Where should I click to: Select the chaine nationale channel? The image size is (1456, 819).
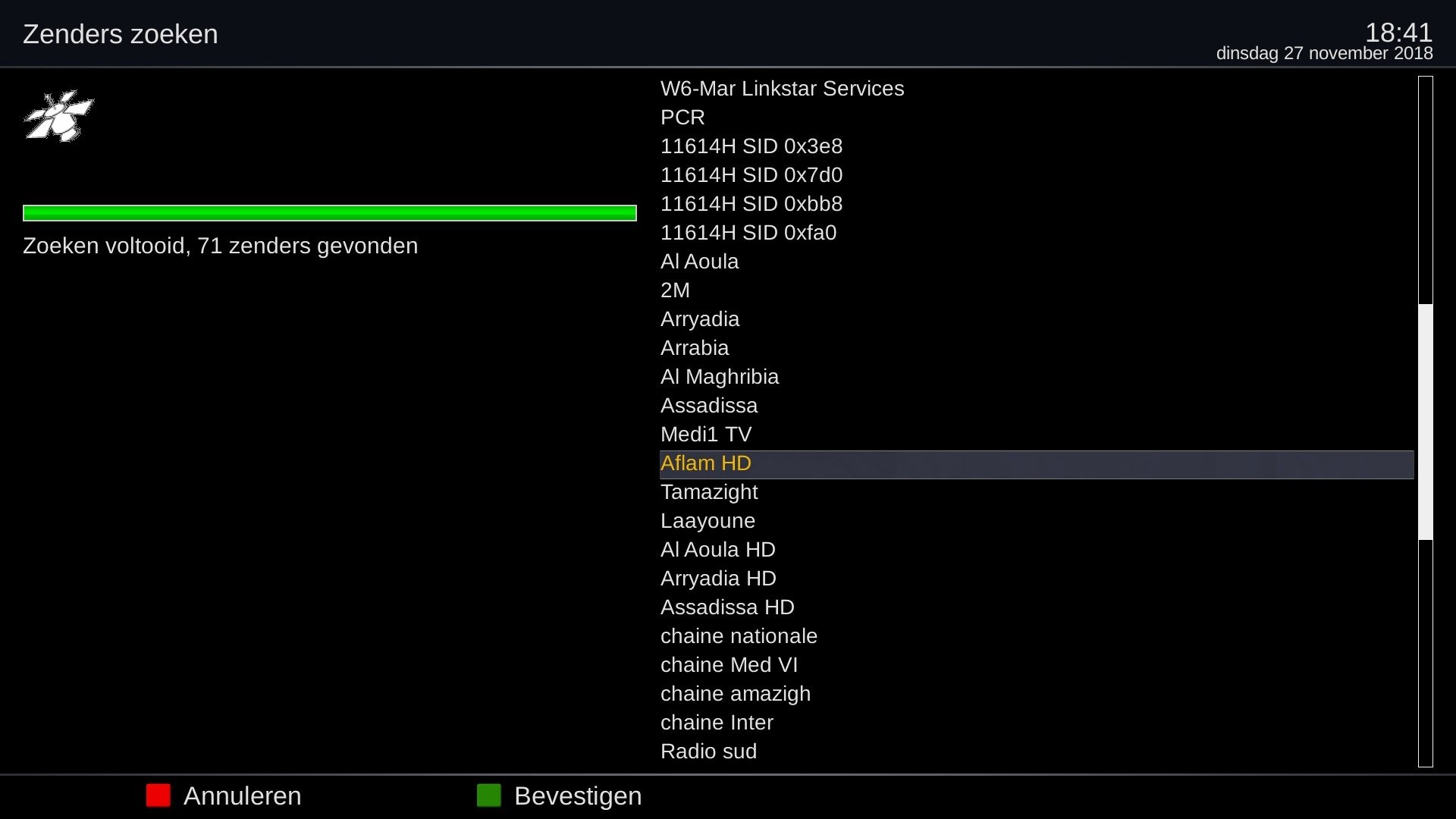point(739,636)
